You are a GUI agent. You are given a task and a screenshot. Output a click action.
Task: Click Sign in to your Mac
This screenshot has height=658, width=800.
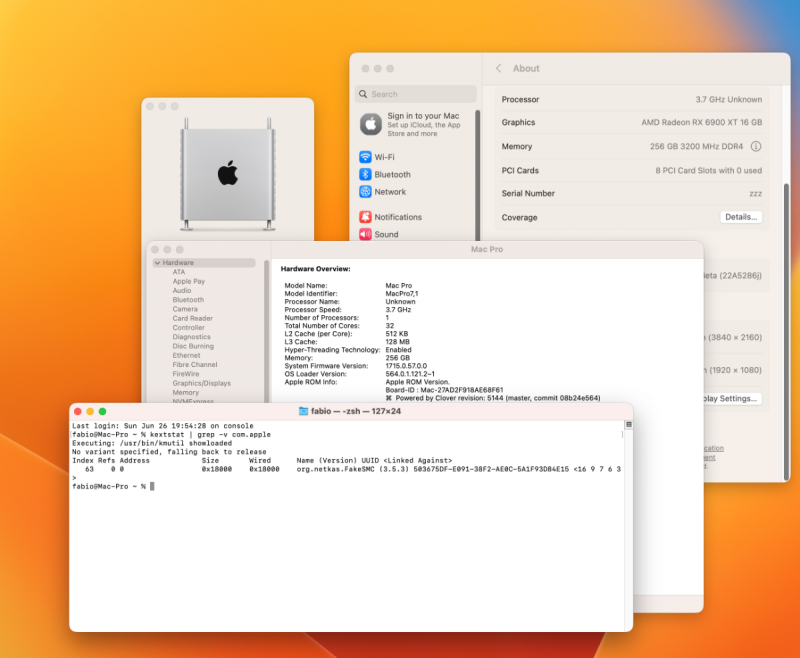(x=423, y=116)
